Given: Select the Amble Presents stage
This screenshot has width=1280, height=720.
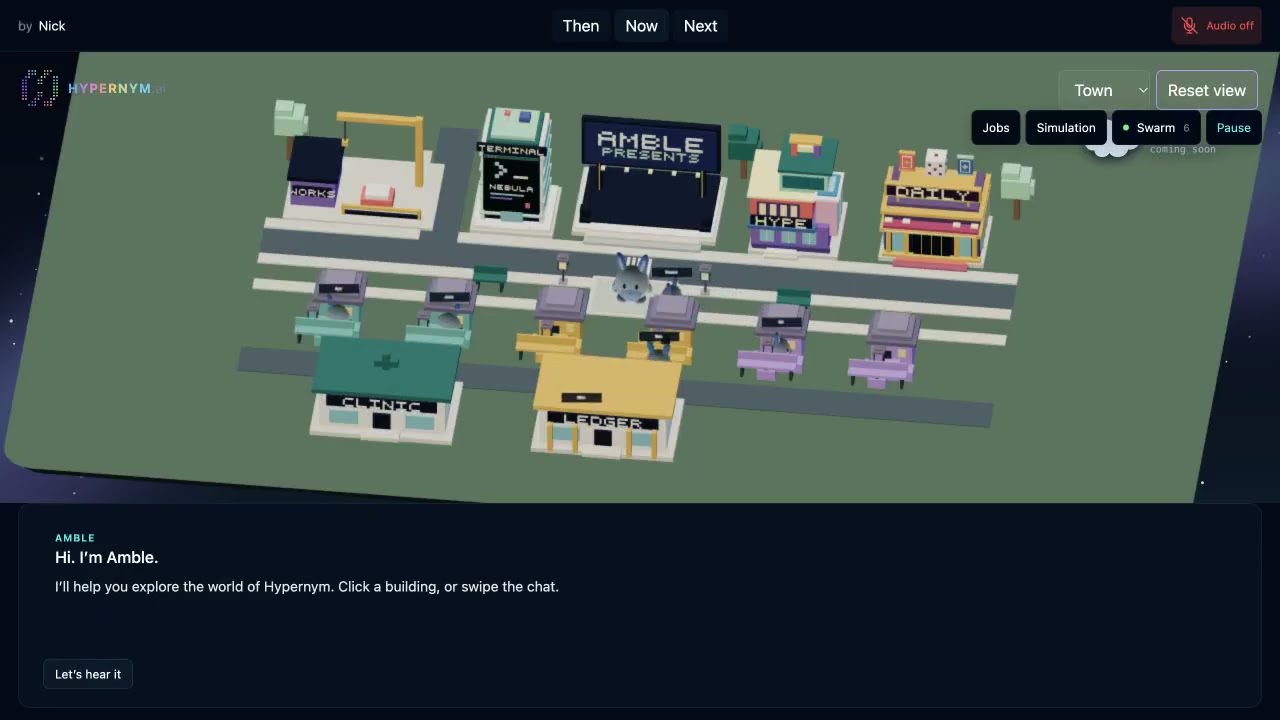Looking at the screenshot, I should pos(650,180).
